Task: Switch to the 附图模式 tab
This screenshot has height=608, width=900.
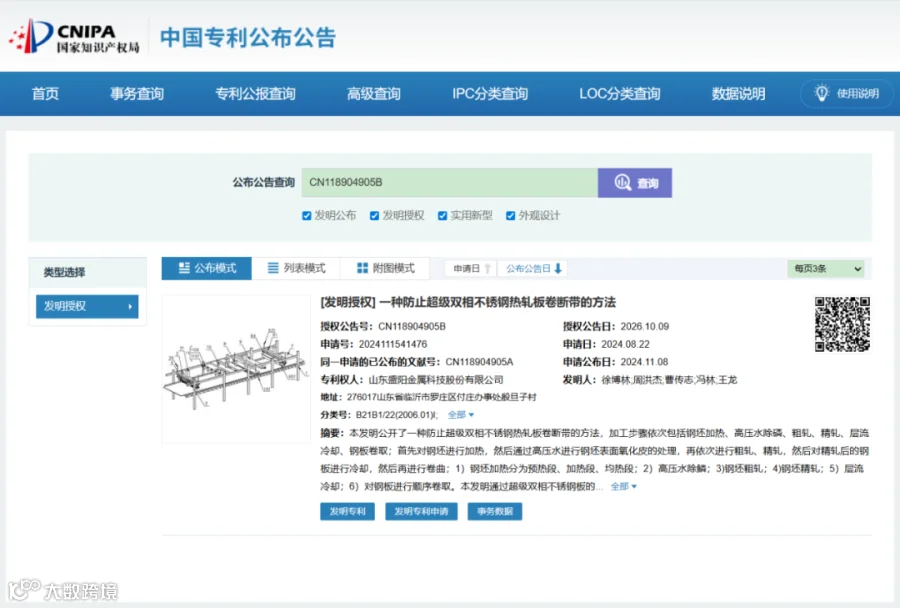Action: 385,268
